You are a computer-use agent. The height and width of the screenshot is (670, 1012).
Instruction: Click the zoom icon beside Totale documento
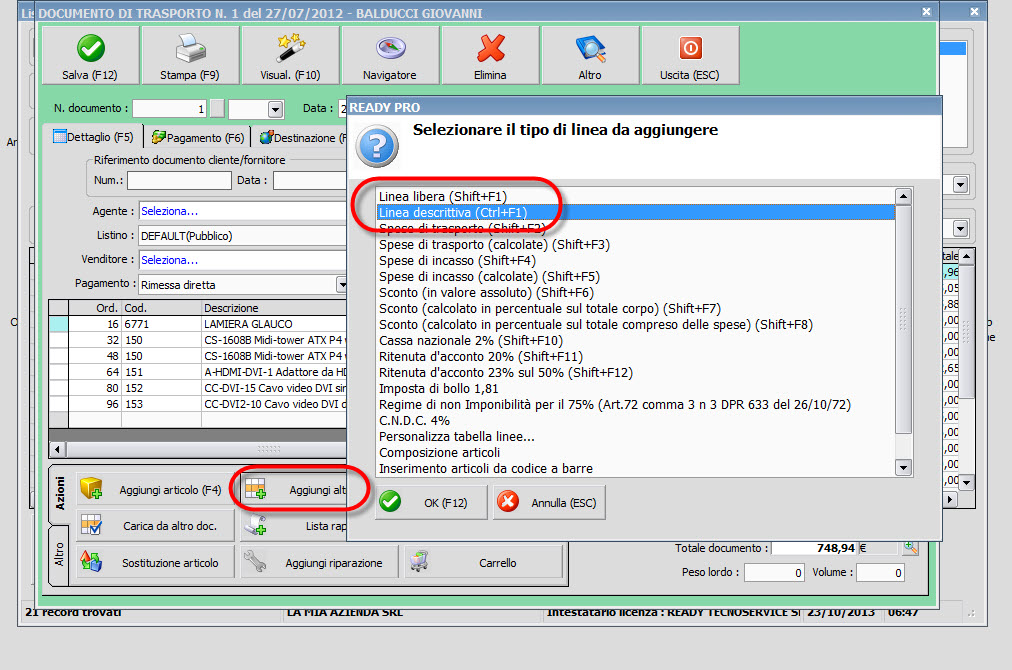[911, 547]
